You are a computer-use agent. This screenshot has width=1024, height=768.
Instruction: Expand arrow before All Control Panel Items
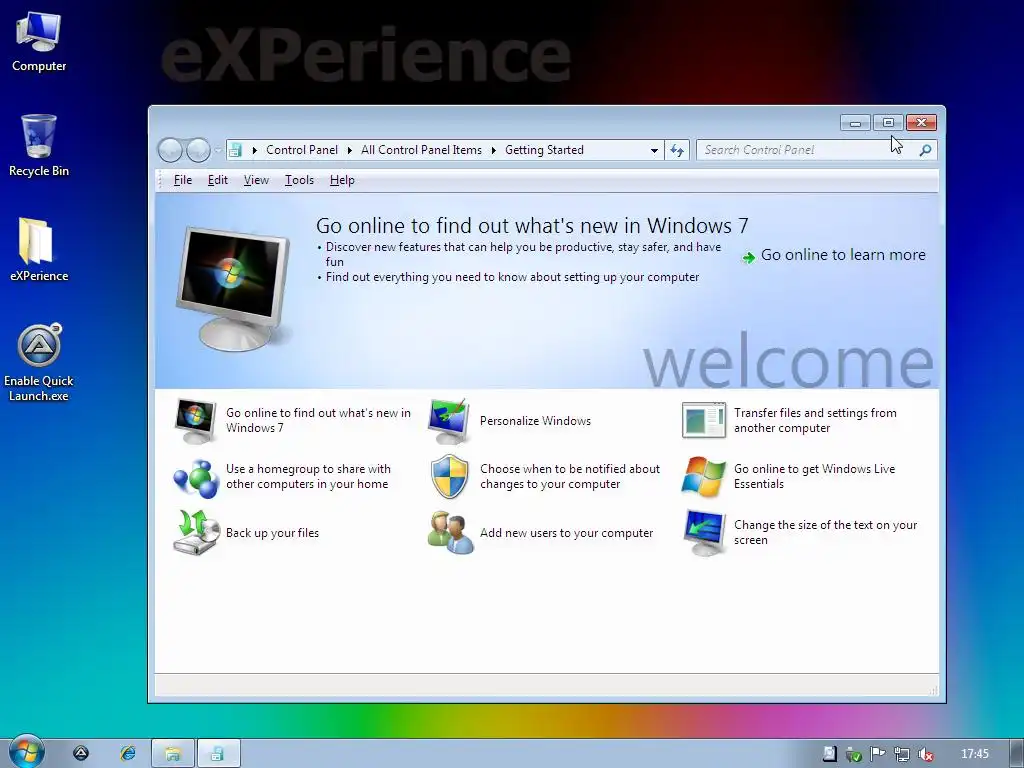[x=349, y=150]
